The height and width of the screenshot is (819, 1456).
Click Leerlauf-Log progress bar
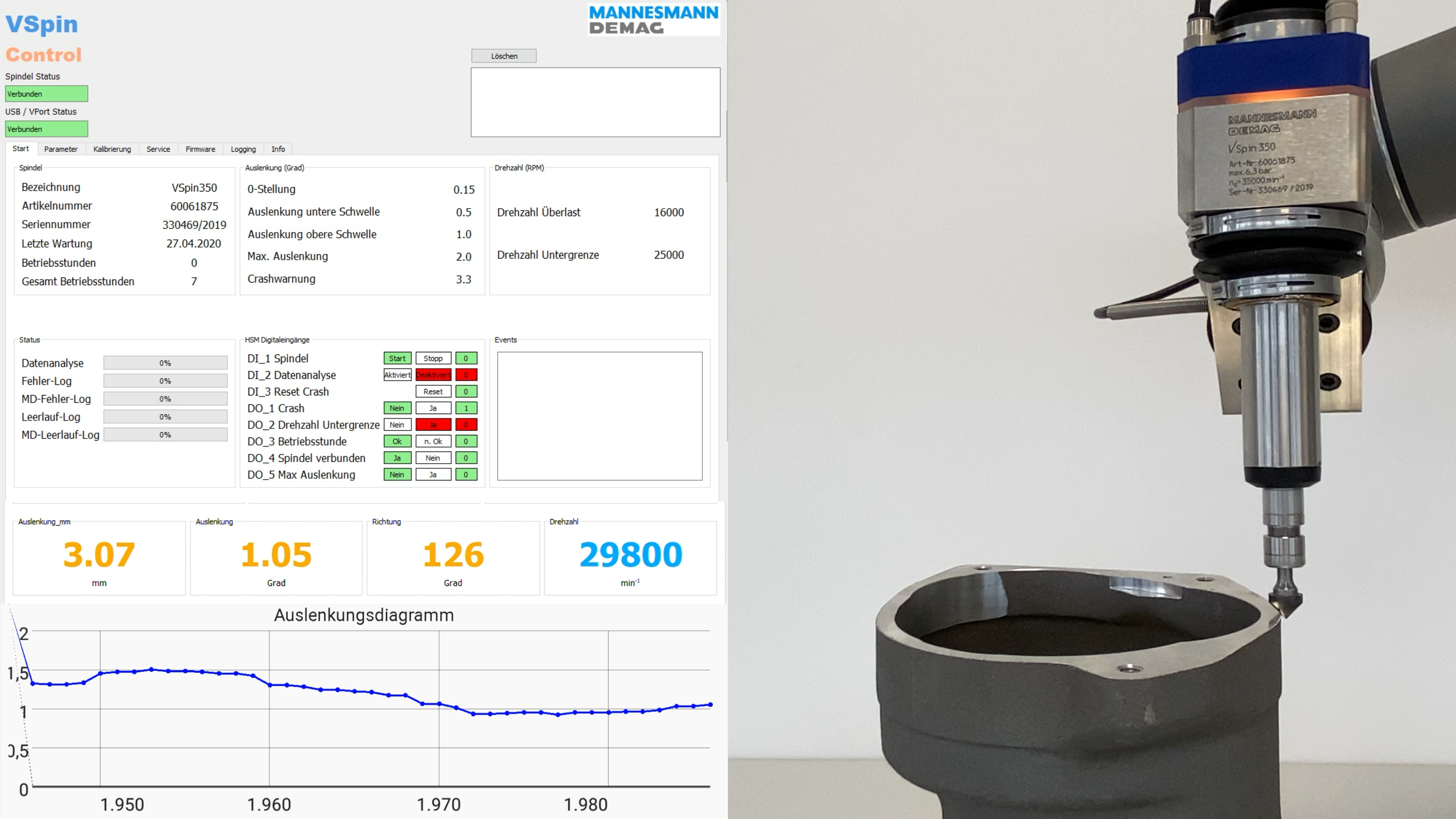pos(166,417)
